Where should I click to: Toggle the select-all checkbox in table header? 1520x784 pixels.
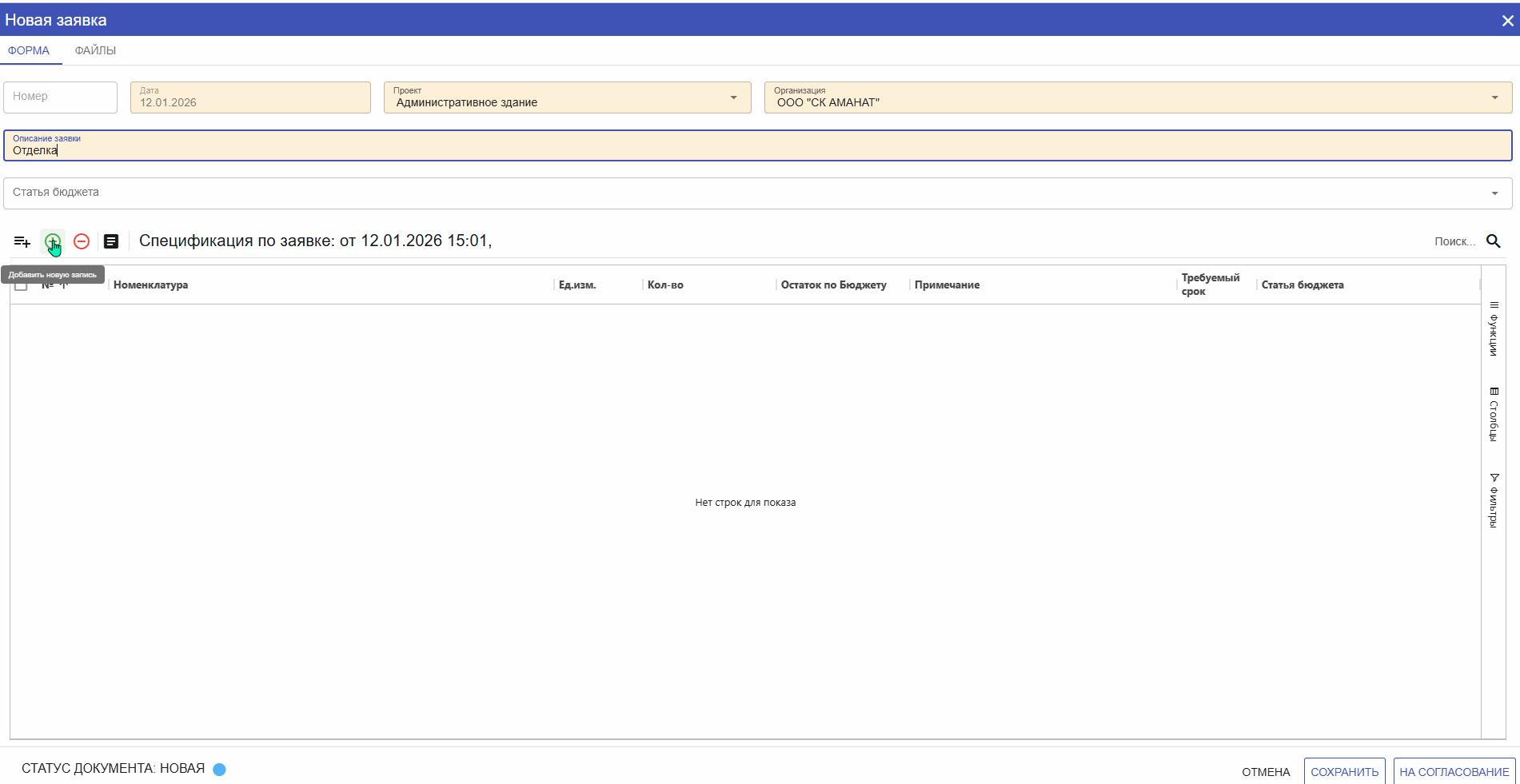click(x=21, y=285)
